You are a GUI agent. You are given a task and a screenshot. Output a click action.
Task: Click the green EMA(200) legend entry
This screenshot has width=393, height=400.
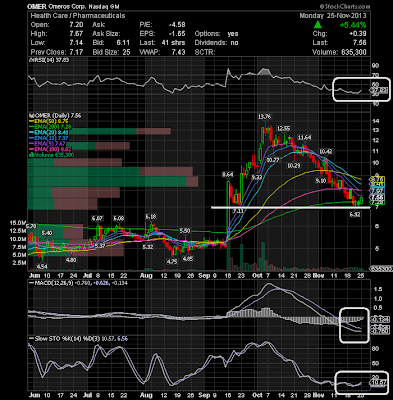click(x=51, y=127)
